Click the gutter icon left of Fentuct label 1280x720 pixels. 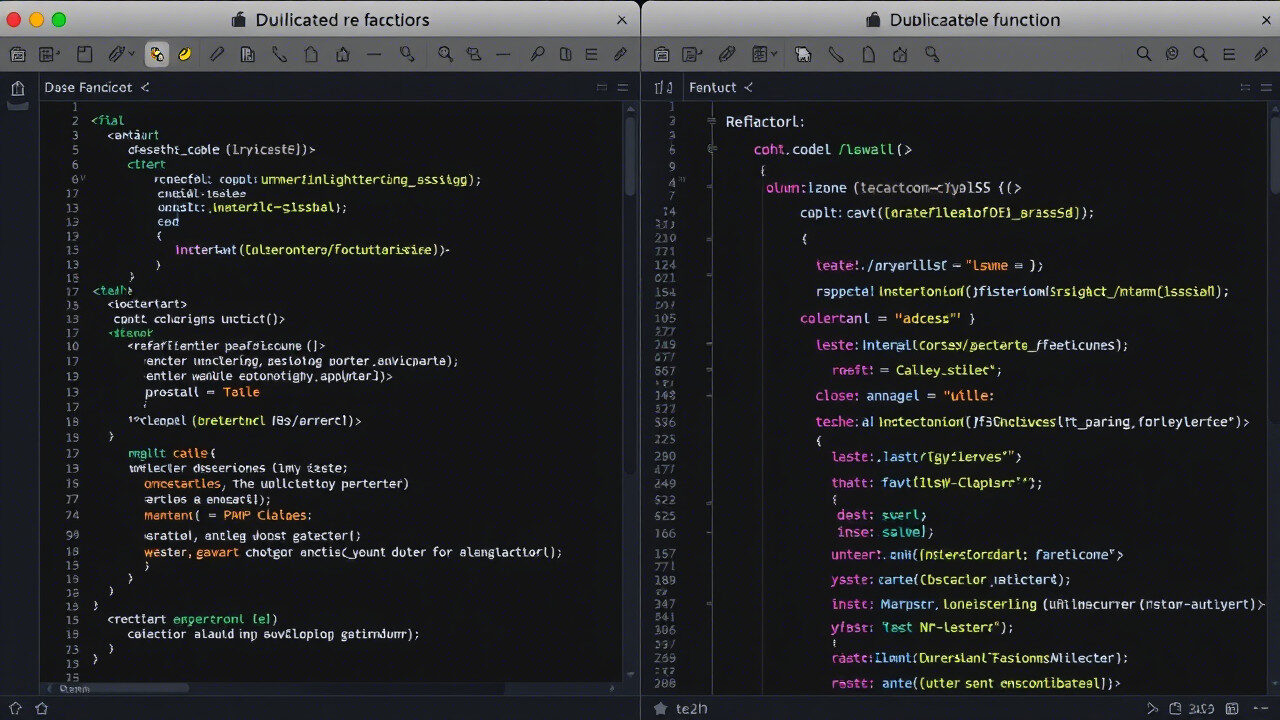[664, 88]
